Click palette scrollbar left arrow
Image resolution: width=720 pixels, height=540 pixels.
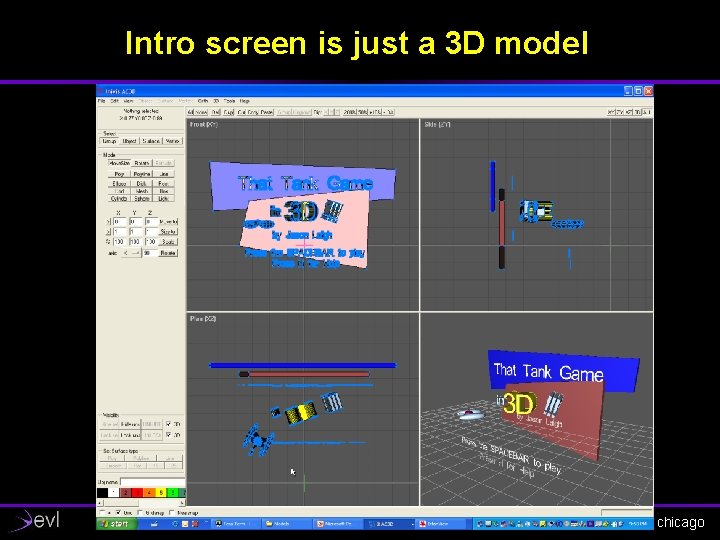coord(101,503)
